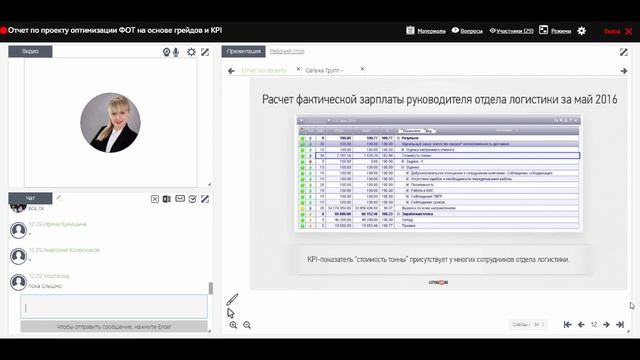Screen dimensions: 640x360
Task: Open the second document tab
Action: pos(324,70)
